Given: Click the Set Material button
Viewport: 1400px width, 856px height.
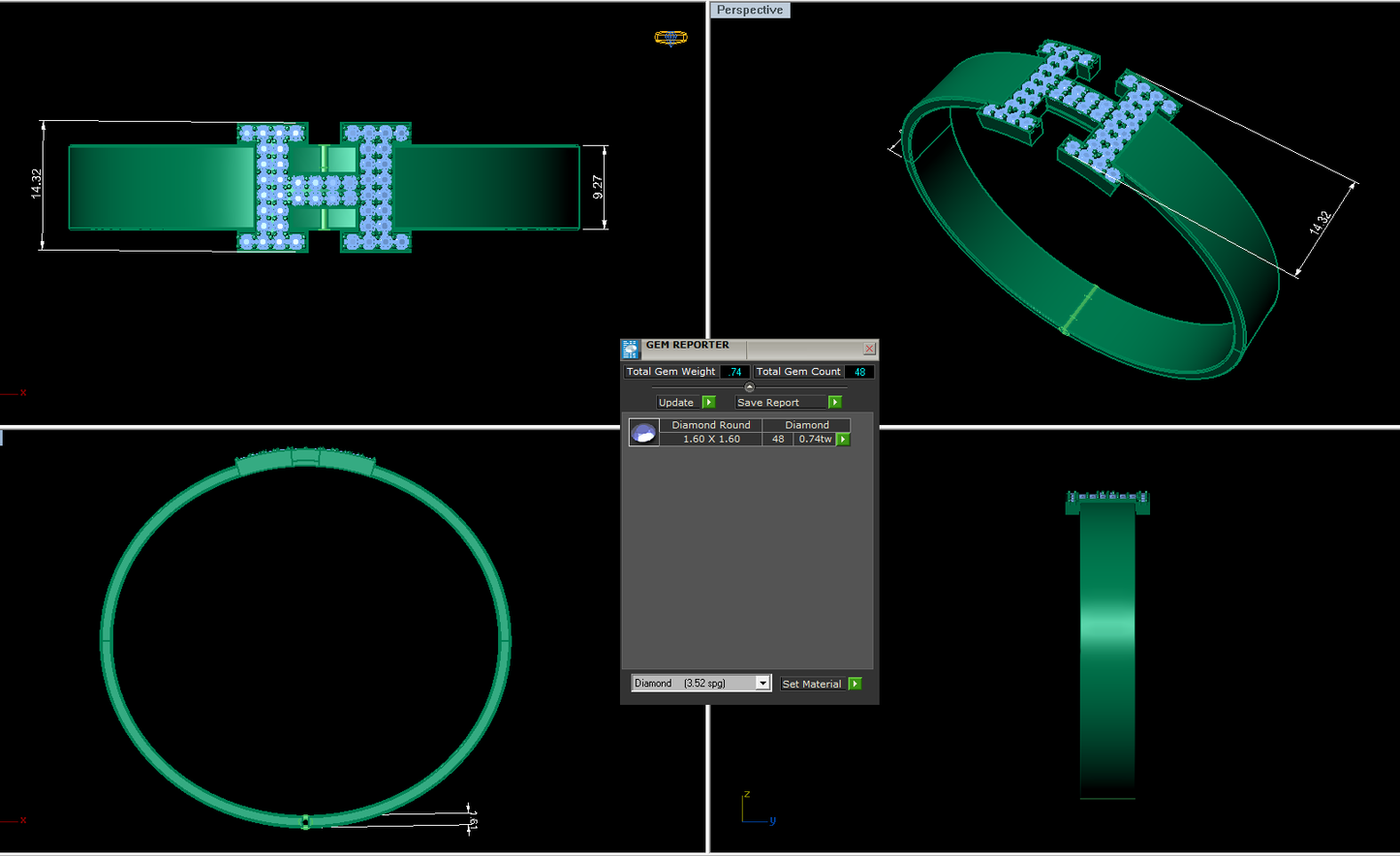Looking at the screenshot, I should tap(812, 684).
